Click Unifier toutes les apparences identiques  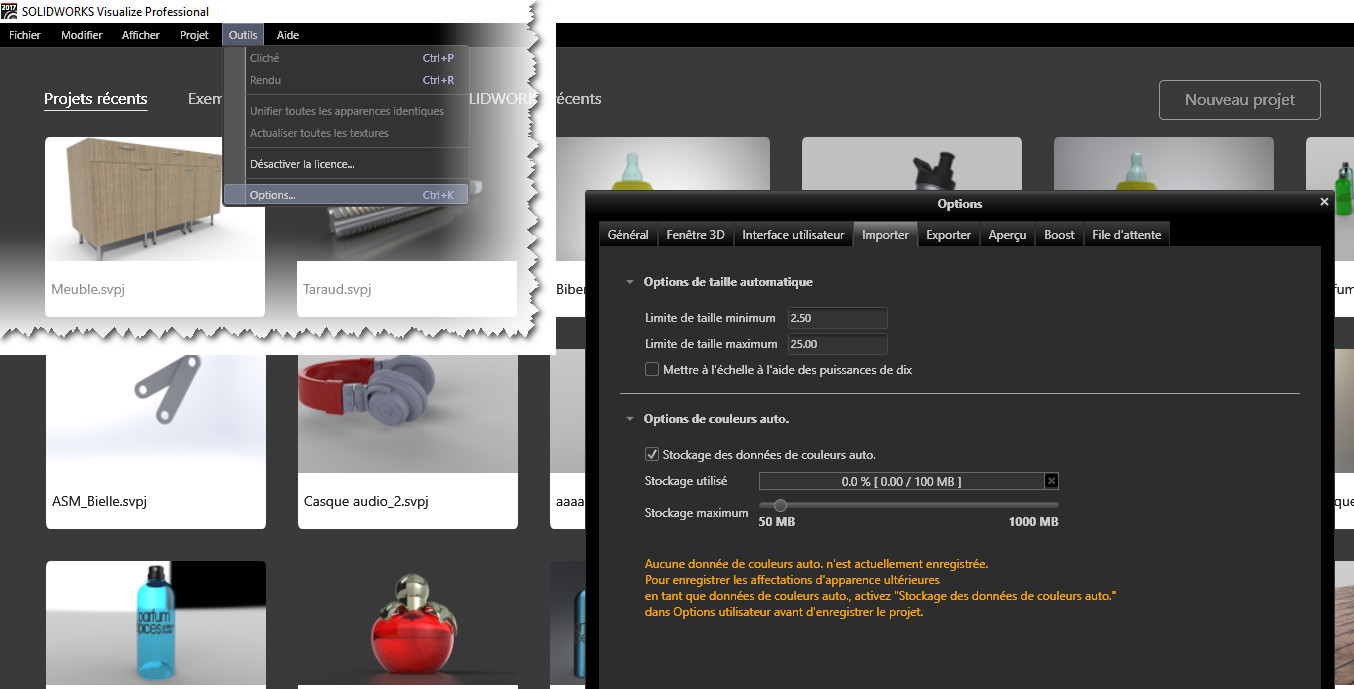point(346,111)
